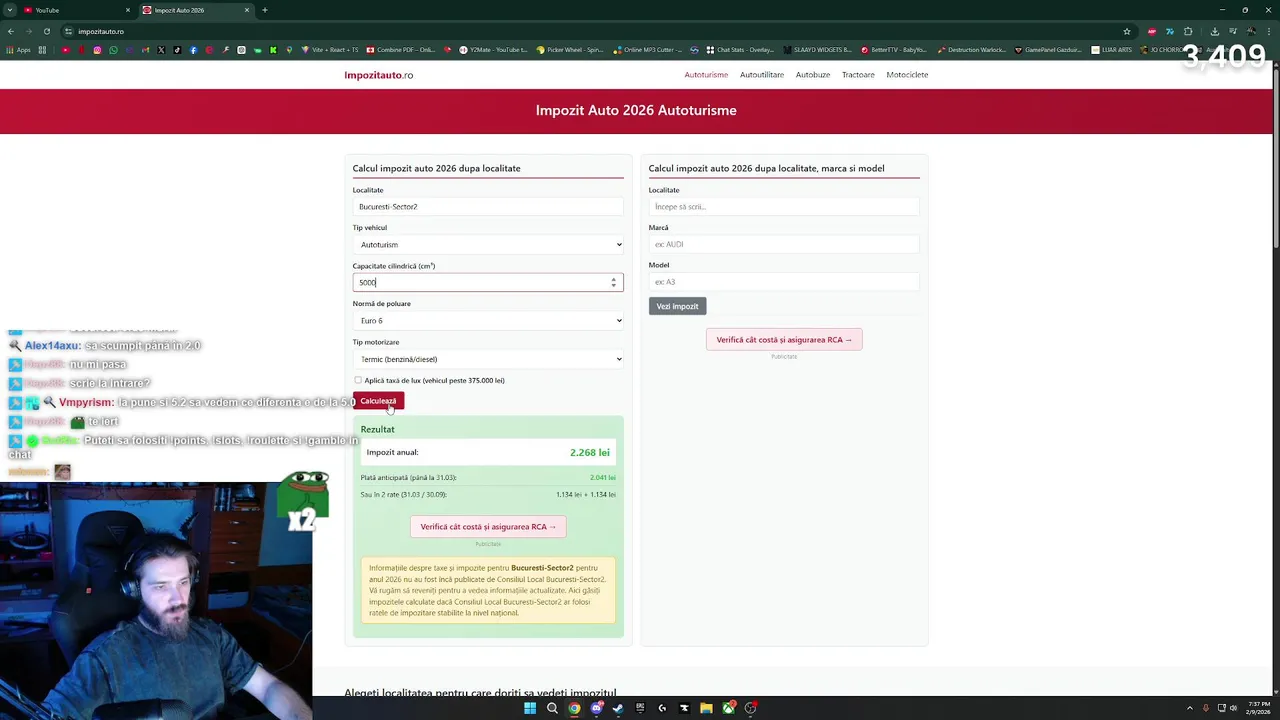Open the TikTok bookmark icon
1280x720 pixels.
[177, 50]
